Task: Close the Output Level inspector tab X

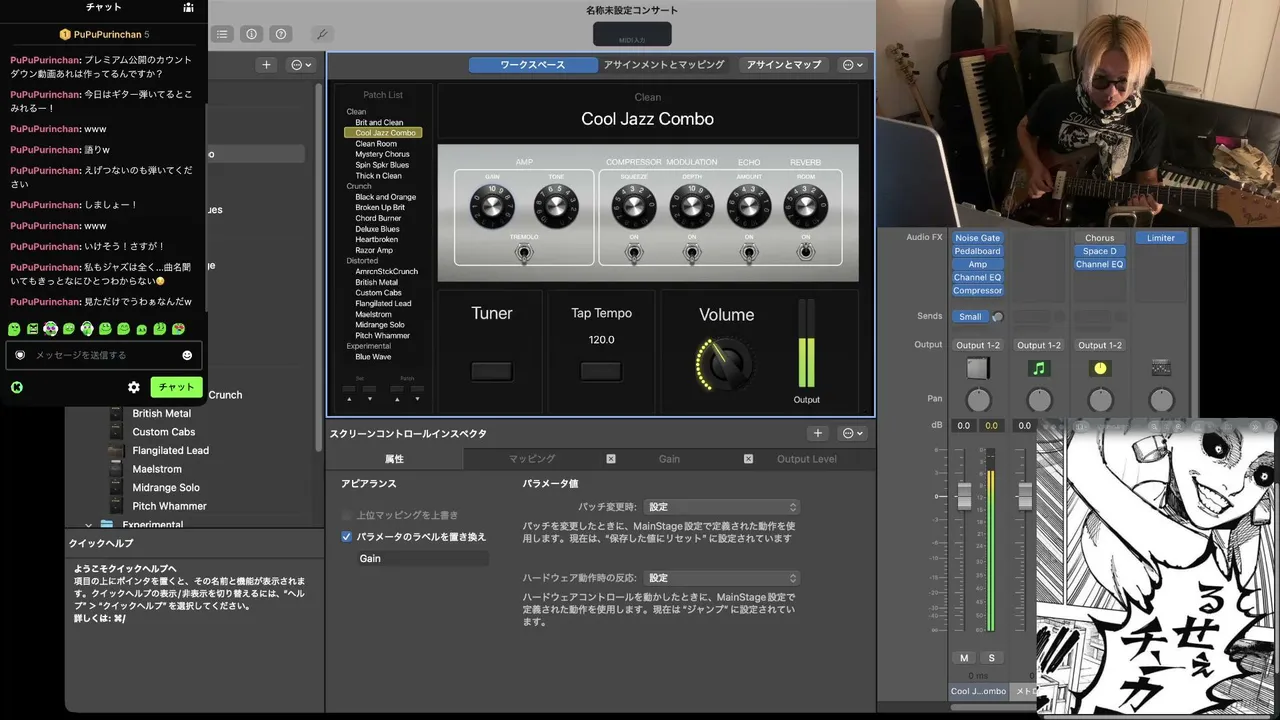Action: tap(748, 459)
